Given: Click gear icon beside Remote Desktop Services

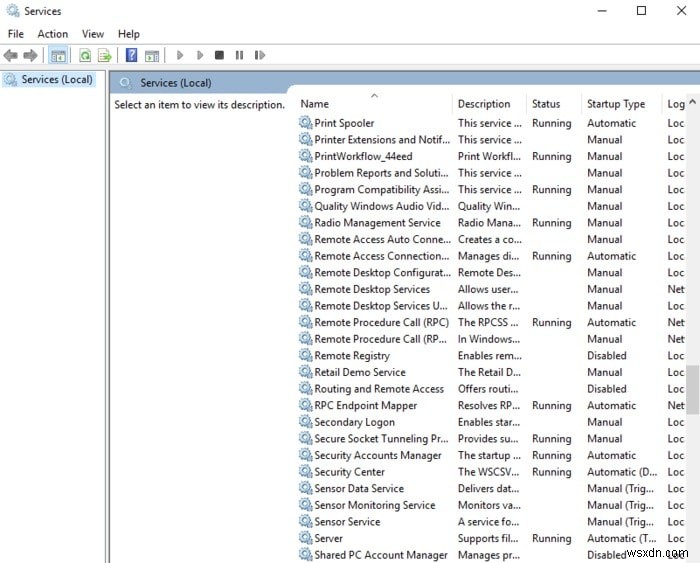Looking at the screenshot, I should (x=305, y=288).
